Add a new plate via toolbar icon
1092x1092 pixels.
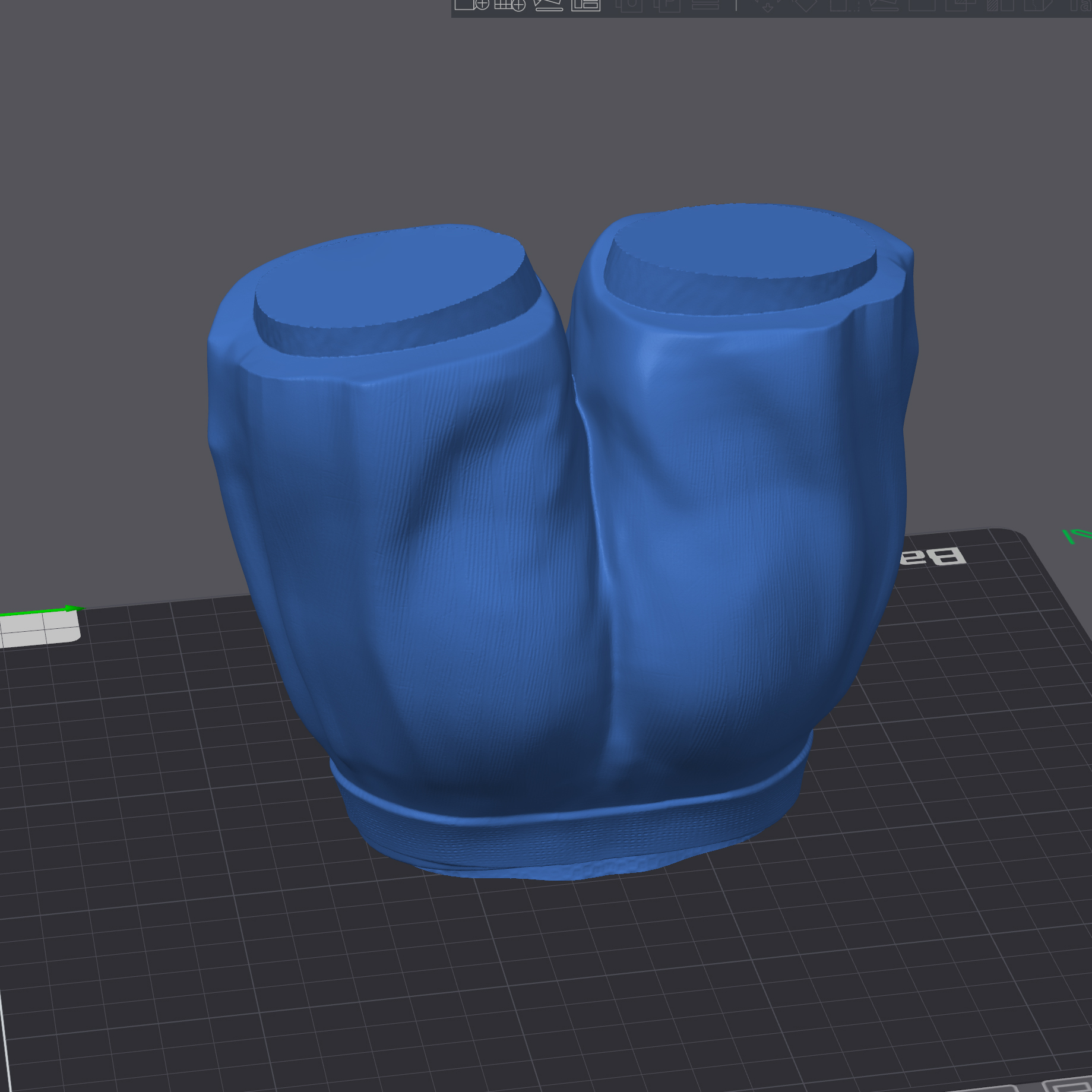(509, 5)
